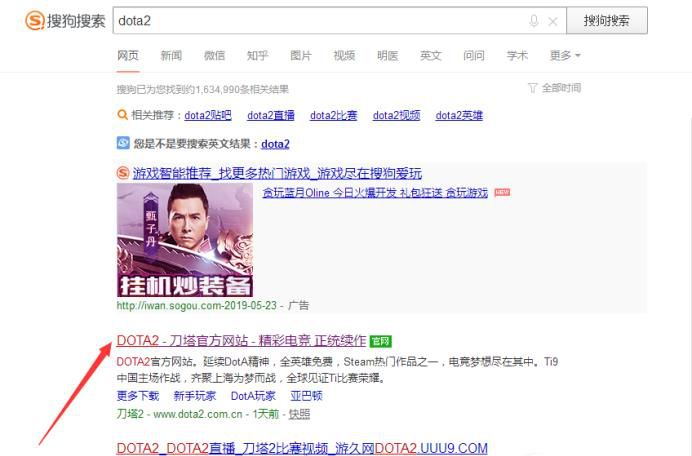Click the 新手玩家 sublink
Screen dimensions: 692x456
click(195, 396)
